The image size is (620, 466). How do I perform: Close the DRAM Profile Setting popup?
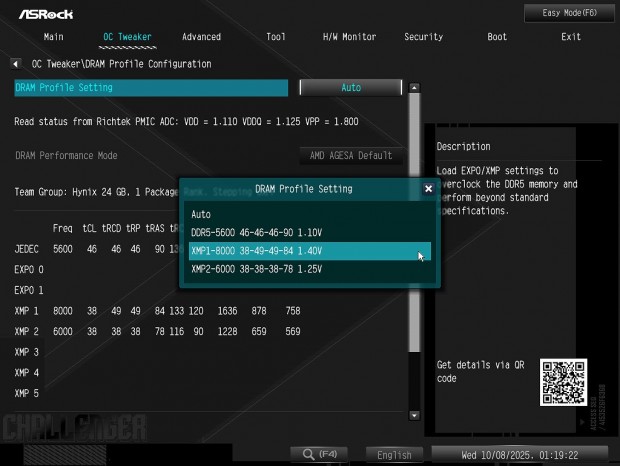point(428,189)
